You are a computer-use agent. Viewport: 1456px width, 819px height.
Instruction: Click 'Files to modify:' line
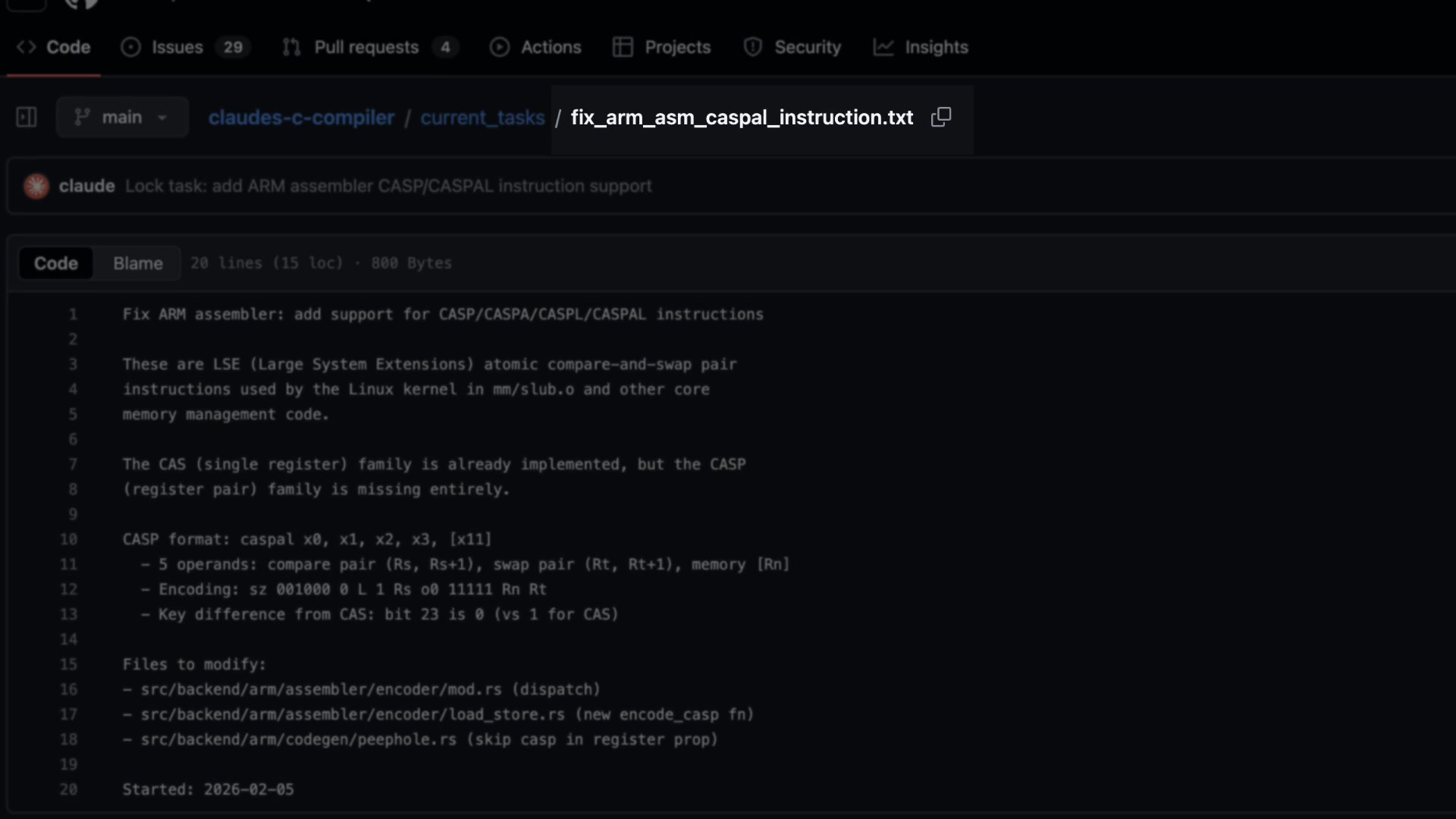(x=194, y=664)
